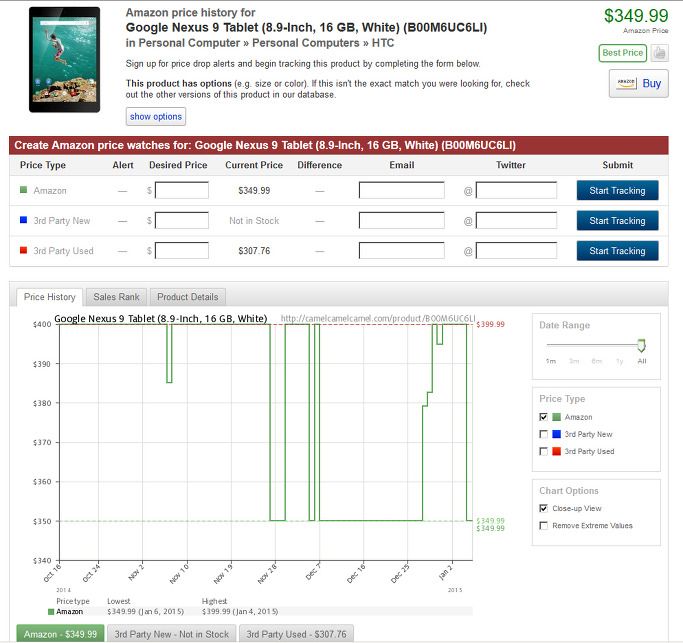Click the blue 3rd Party New square
The width and height of the screenshot is (683, 643).
(24, 220)
